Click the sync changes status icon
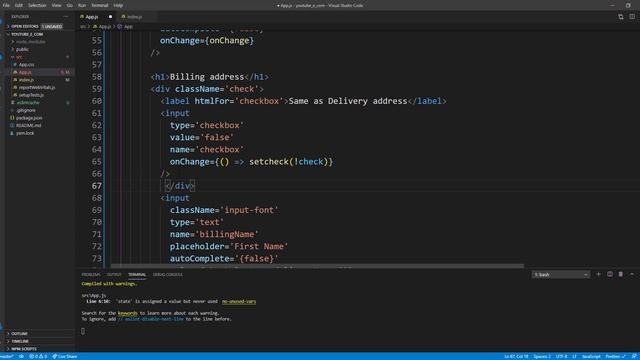640x360 pixels. click(x=21, y=356)
